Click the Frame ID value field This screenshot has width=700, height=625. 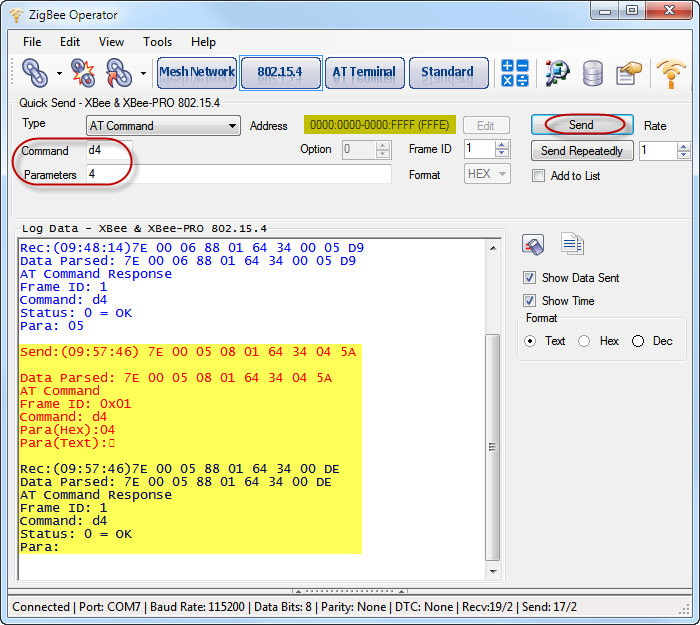(480, 149)
